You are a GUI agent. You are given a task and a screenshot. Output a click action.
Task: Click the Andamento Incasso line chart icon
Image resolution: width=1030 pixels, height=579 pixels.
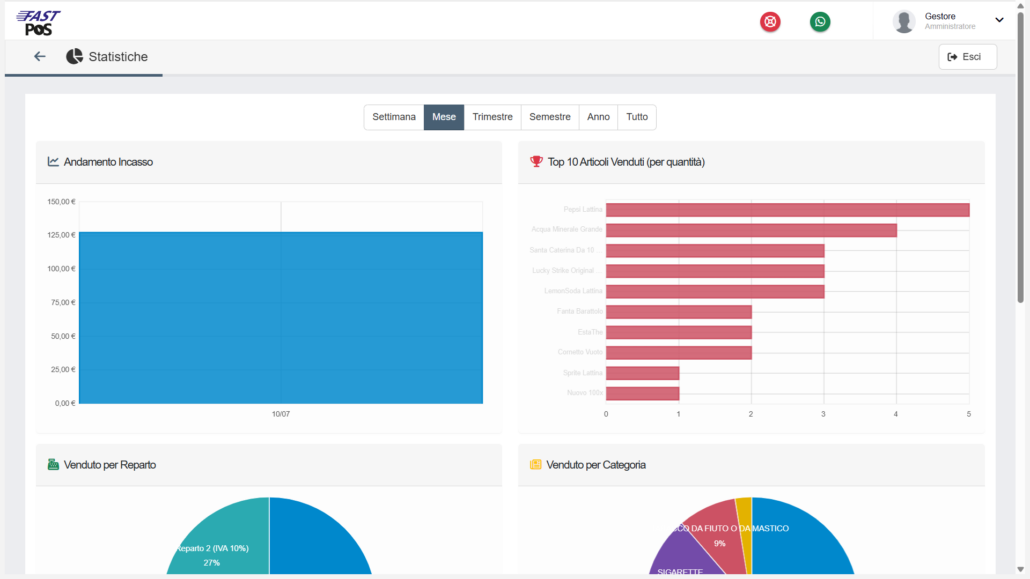(53, 162)
